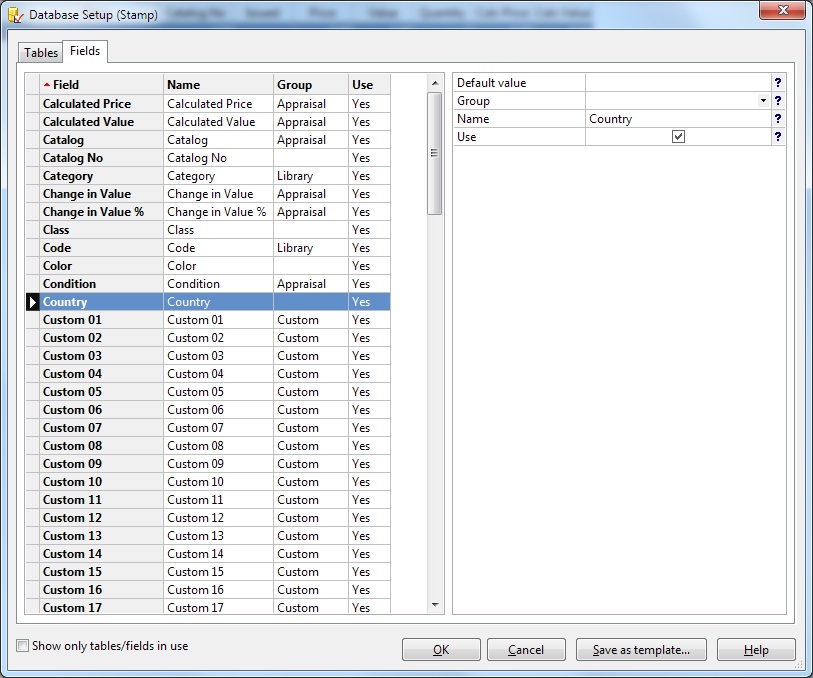Click the help icon beside the Group row
The image size is (813, 678).
pos(778,101)
